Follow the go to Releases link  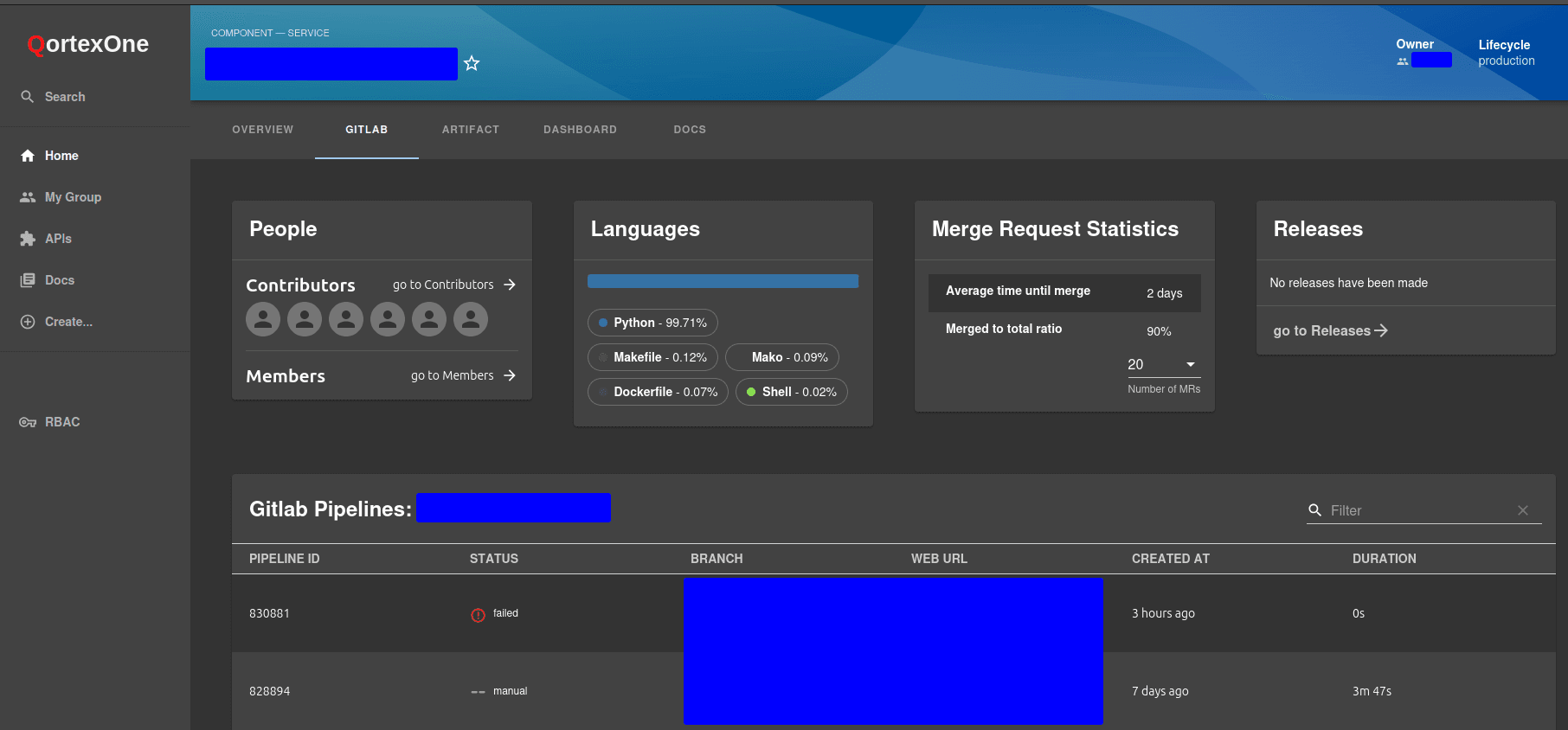pyautogui.click(x=1330, y=330)
